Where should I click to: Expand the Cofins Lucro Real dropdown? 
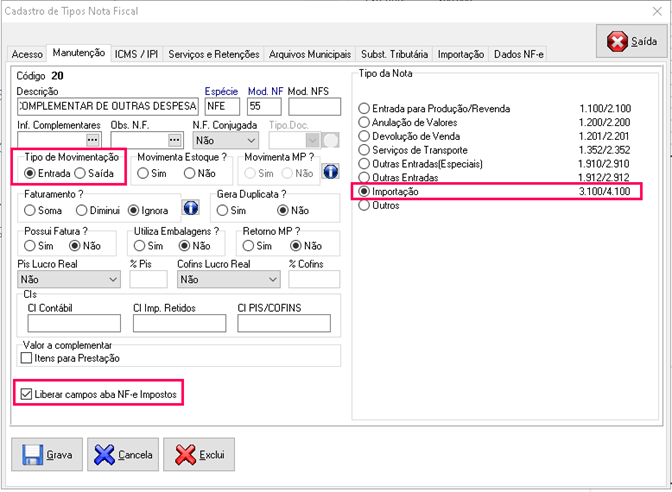coord(274,280)
